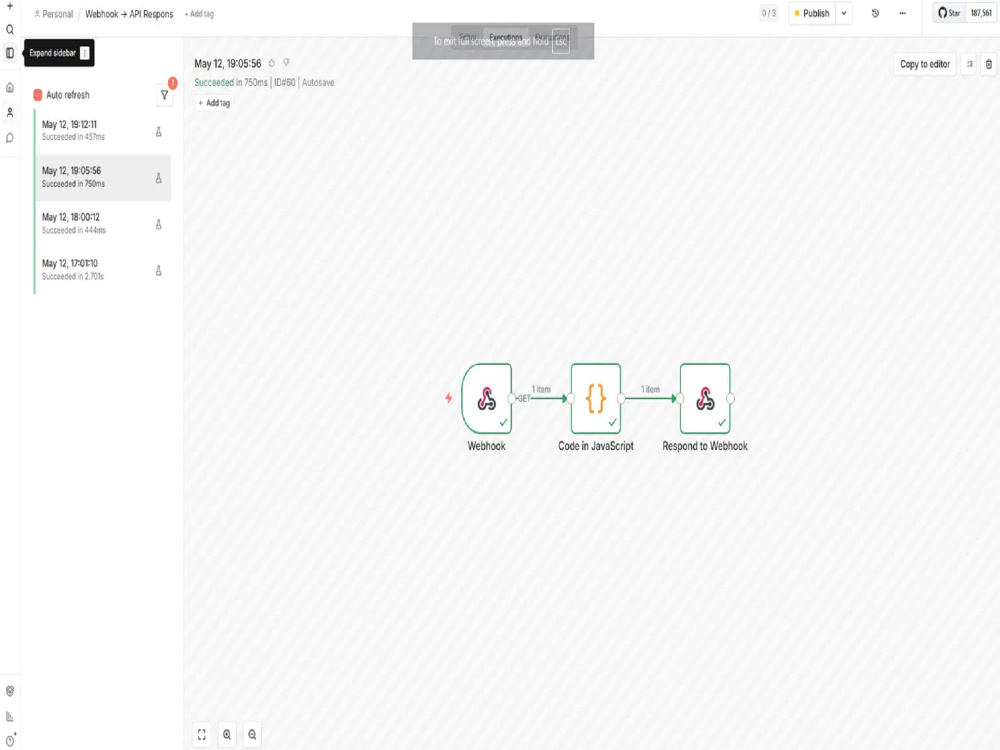
Task: Rate execution with thumbs down icon
Action: pos(286,63)
